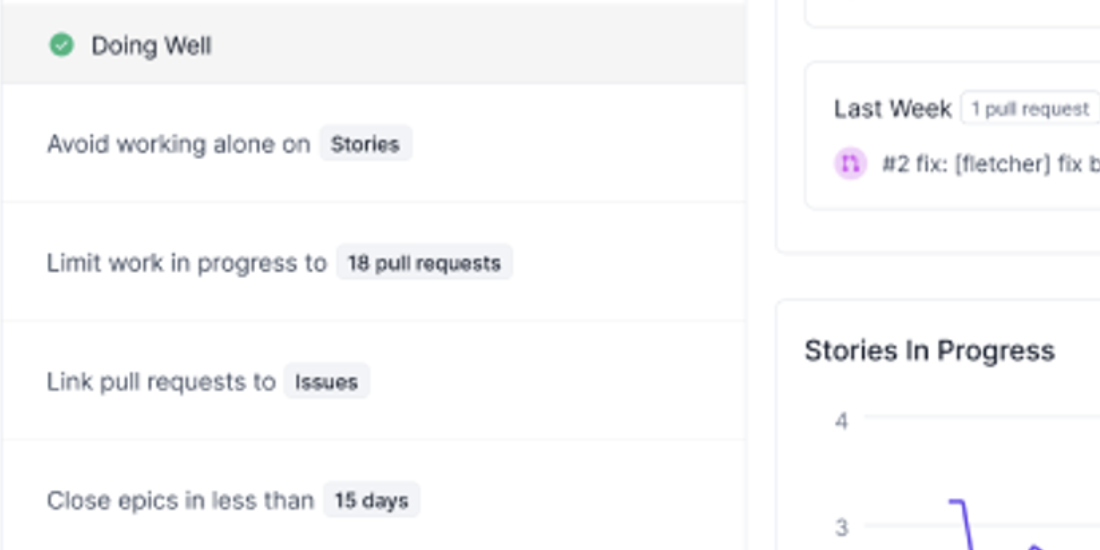Open the Issues tag selector
The width and height of the screenshot is (1100, 550).
tap(326, 382)
